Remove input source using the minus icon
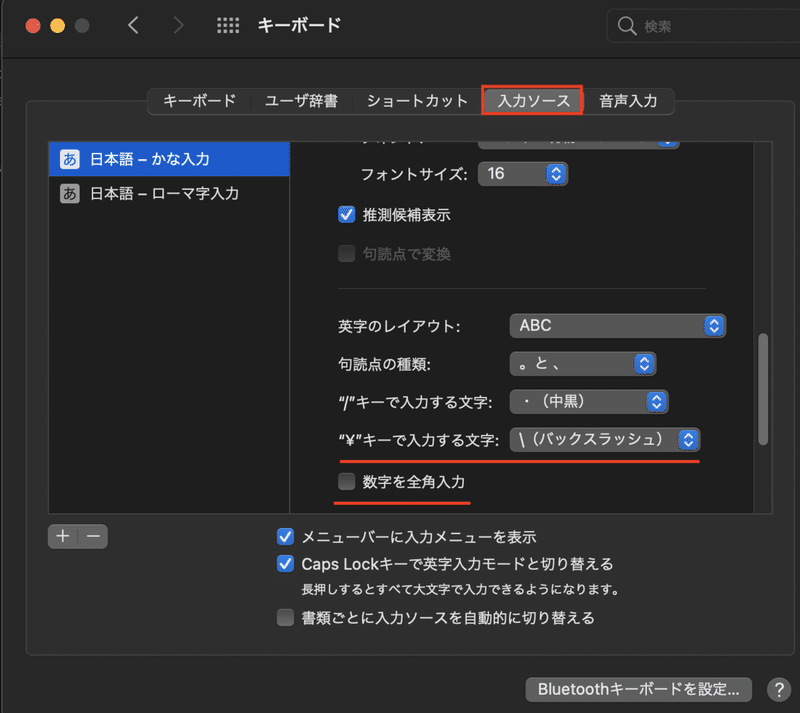The width and height of the screenshot is (800, 713). [x=92, y=536]
